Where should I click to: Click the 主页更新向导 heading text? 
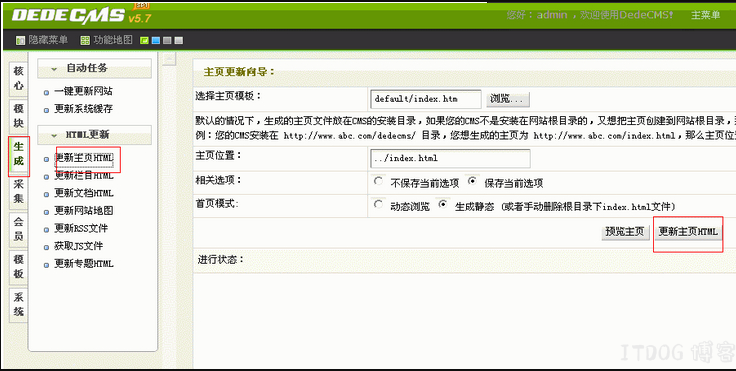(239, 72)
